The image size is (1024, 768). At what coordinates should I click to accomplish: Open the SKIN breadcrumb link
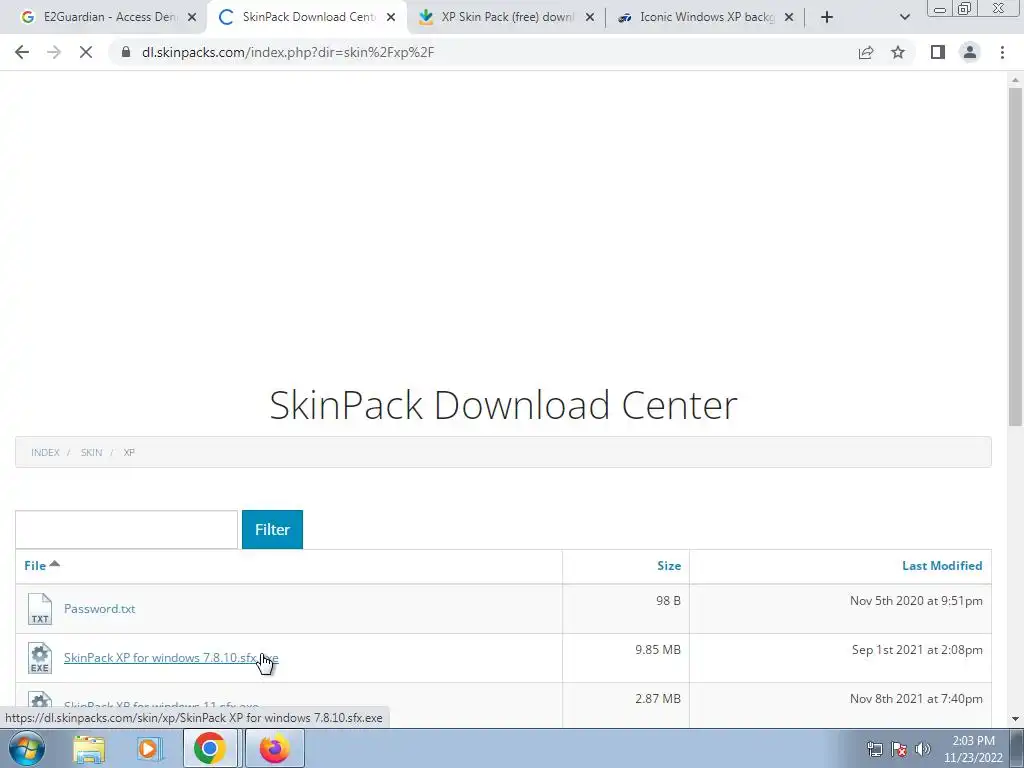(91, 453)
